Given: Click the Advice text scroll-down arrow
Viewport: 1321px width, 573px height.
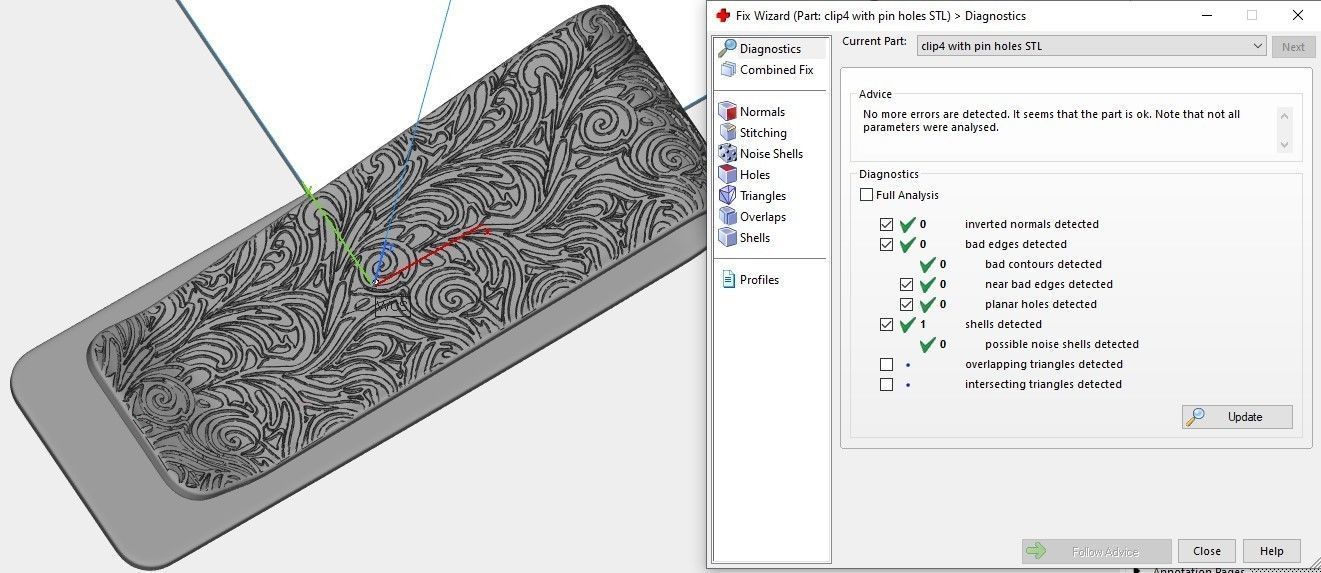Looking at the screenshot, I should tap(1285, 145).
